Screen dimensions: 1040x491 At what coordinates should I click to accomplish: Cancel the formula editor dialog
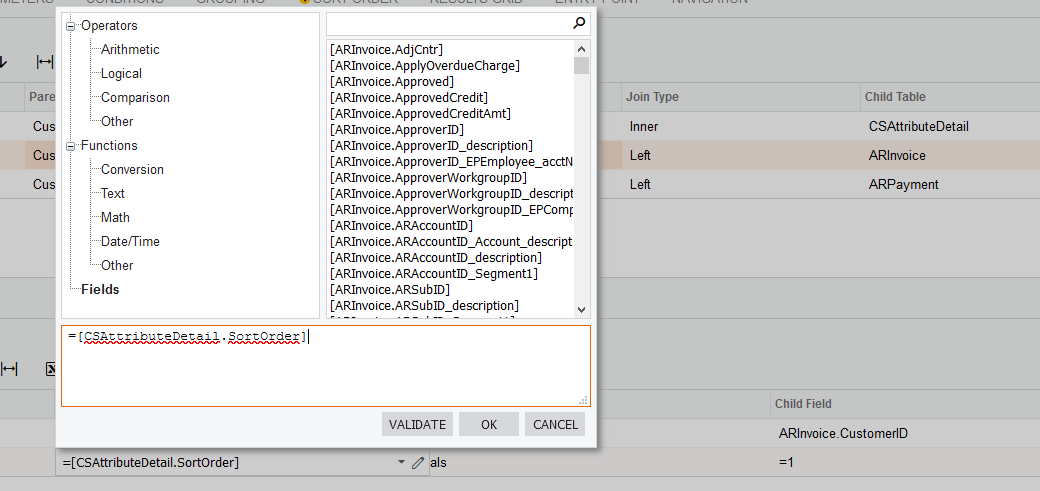555,424
